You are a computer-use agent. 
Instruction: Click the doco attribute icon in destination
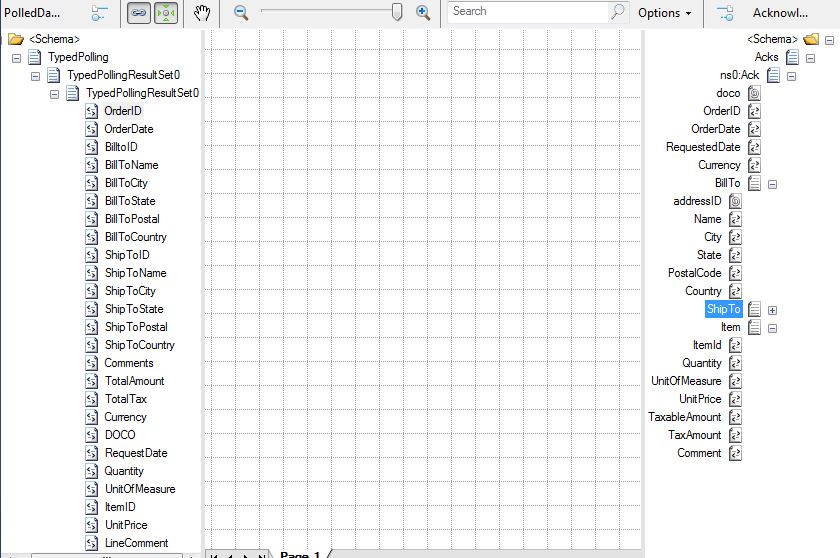754,93
